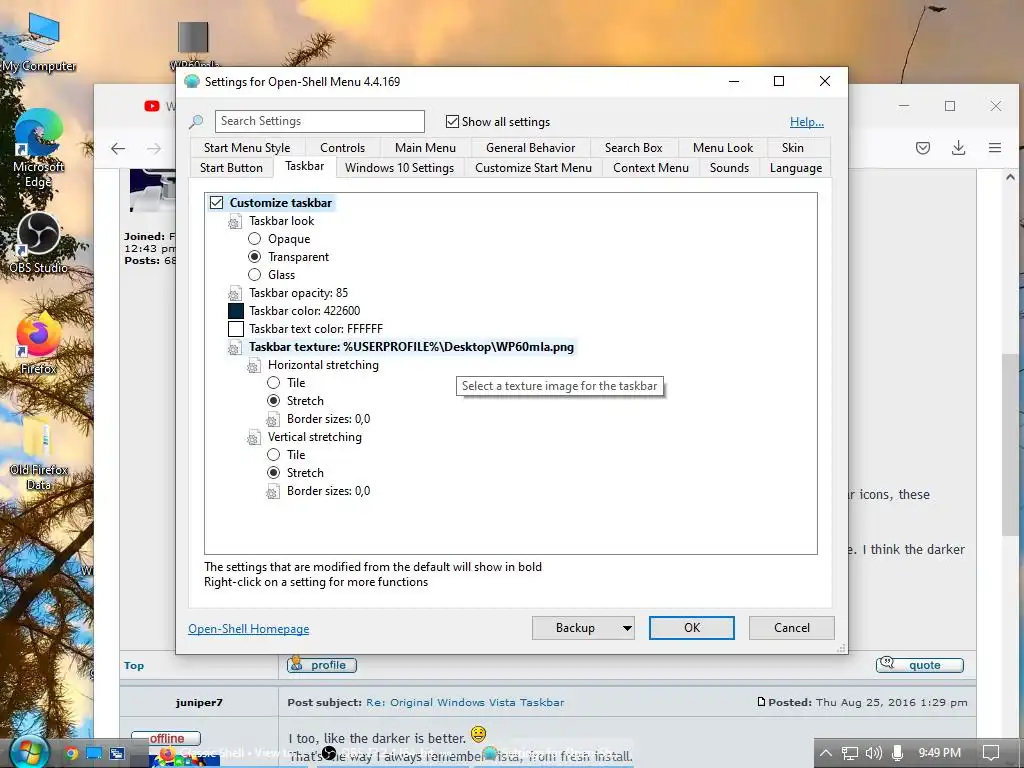
Task: Click the Taskbar color swatch
Action: 236,312
